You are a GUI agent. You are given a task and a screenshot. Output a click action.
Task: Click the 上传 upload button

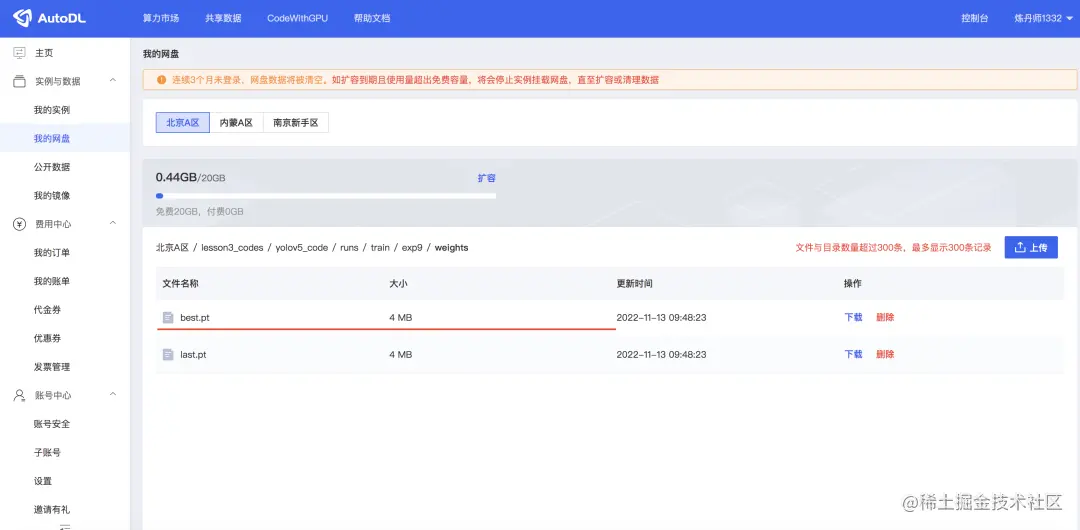[1031, 247]
